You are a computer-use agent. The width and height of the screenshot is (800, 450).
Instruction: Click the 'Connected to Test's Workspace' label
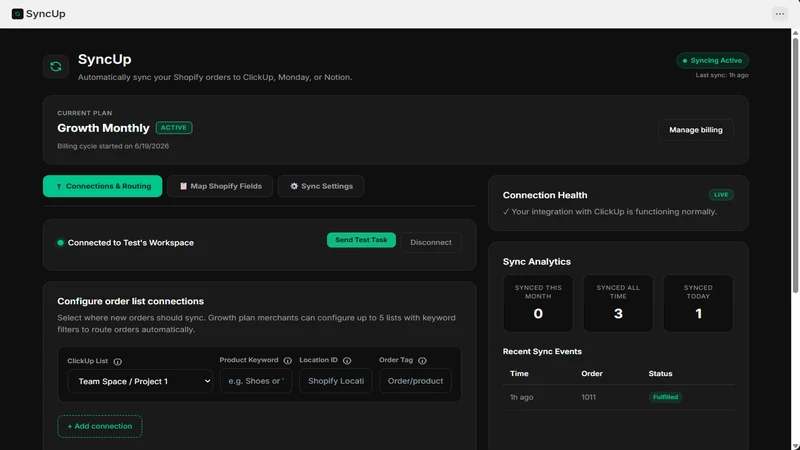pos(131,243)
